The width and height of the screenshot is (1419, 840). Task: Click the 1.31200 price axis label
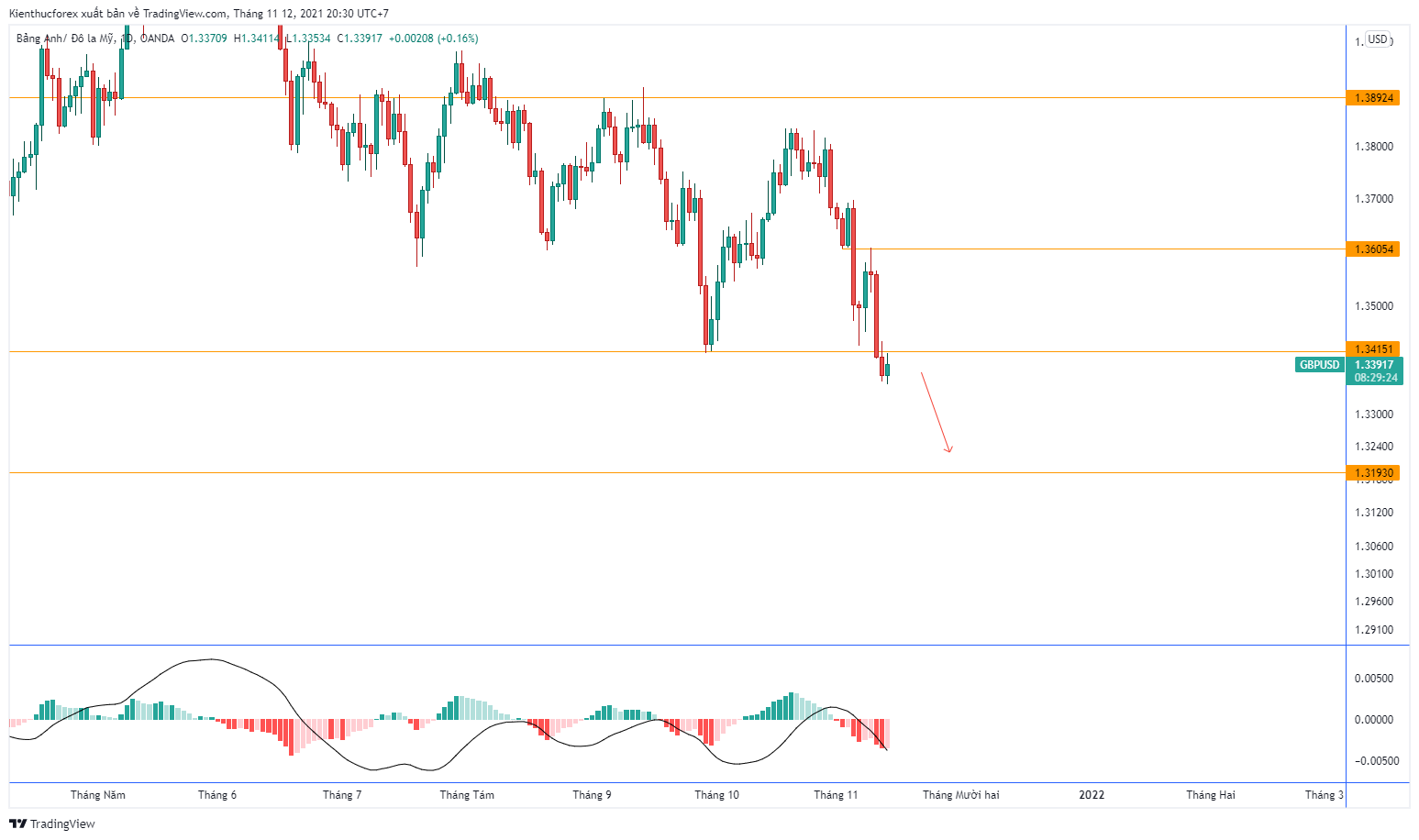pos(1373,513)
